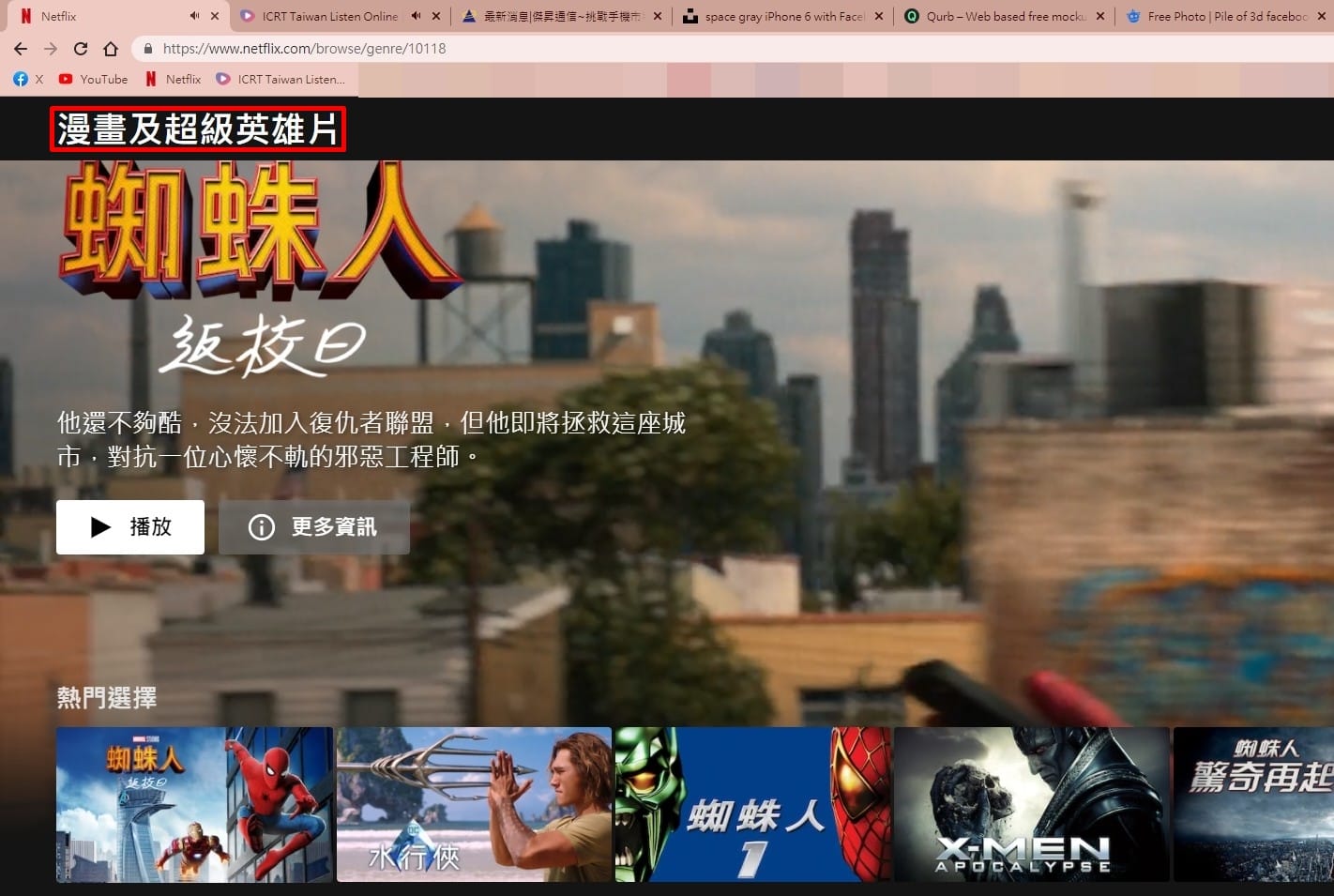This screenshot has height=896, width=1334.
Task: Close the Qurb tab
Action: tap(1100, 16)
